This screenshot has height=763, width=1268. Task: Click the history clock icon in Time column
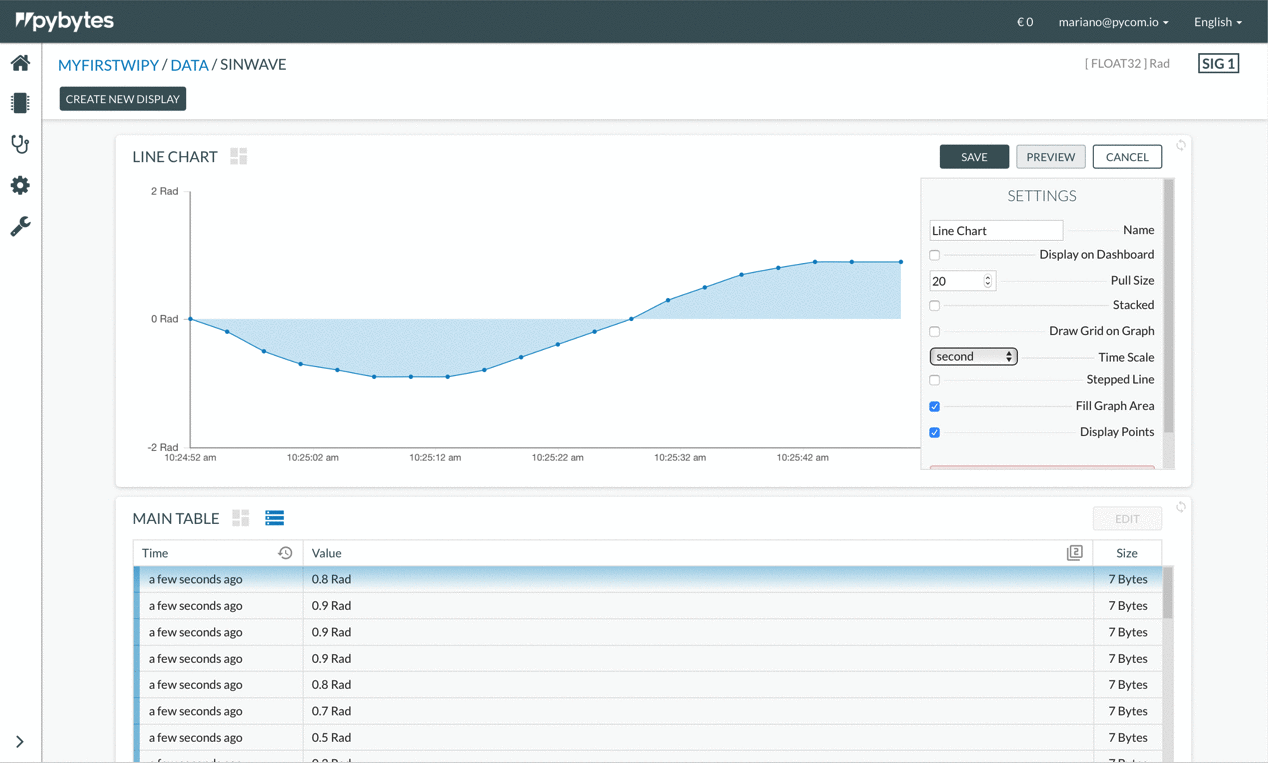pos(285,553)
